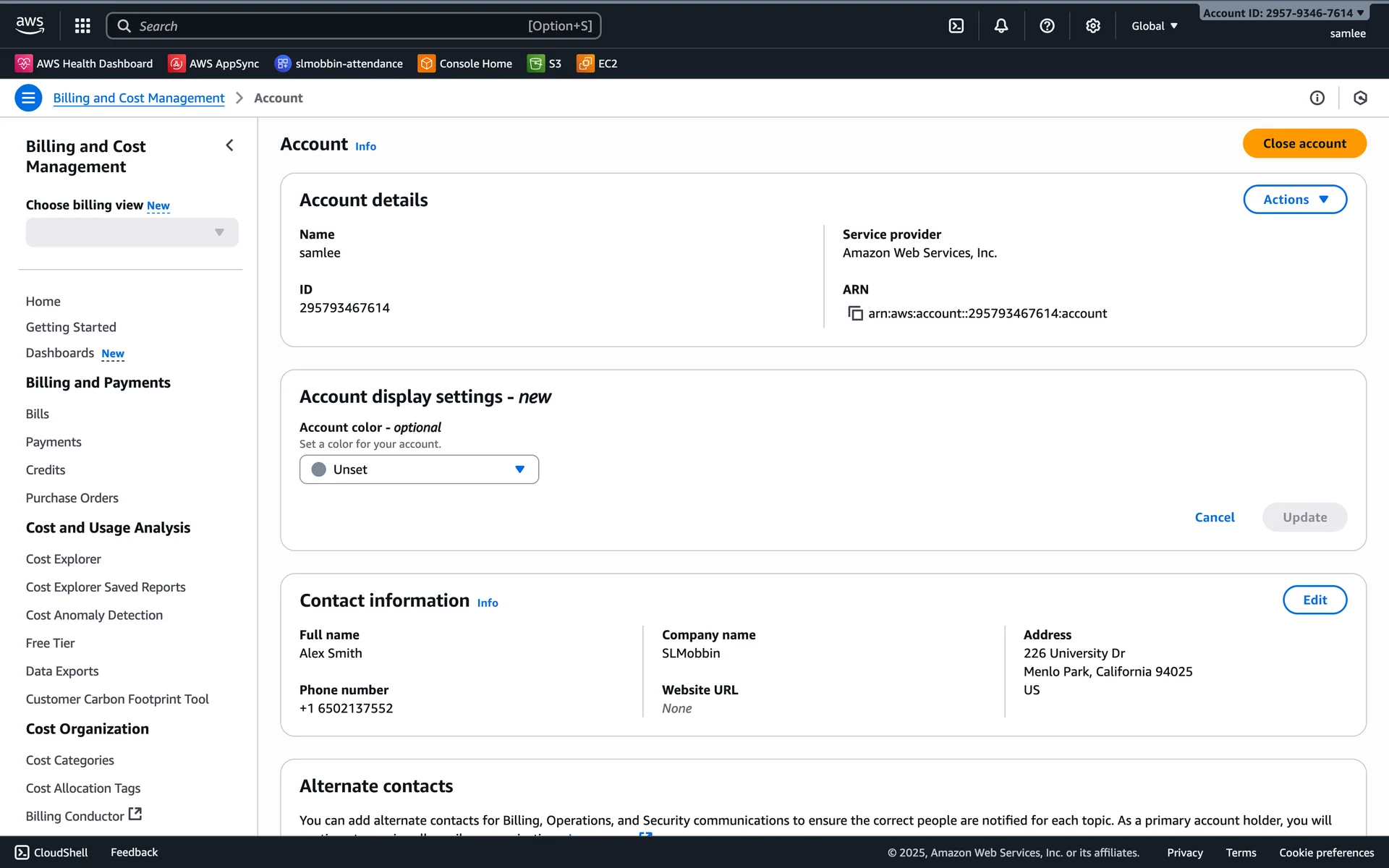Click the Close account button
The image size is (1389, 868).
click(1304, 143)
